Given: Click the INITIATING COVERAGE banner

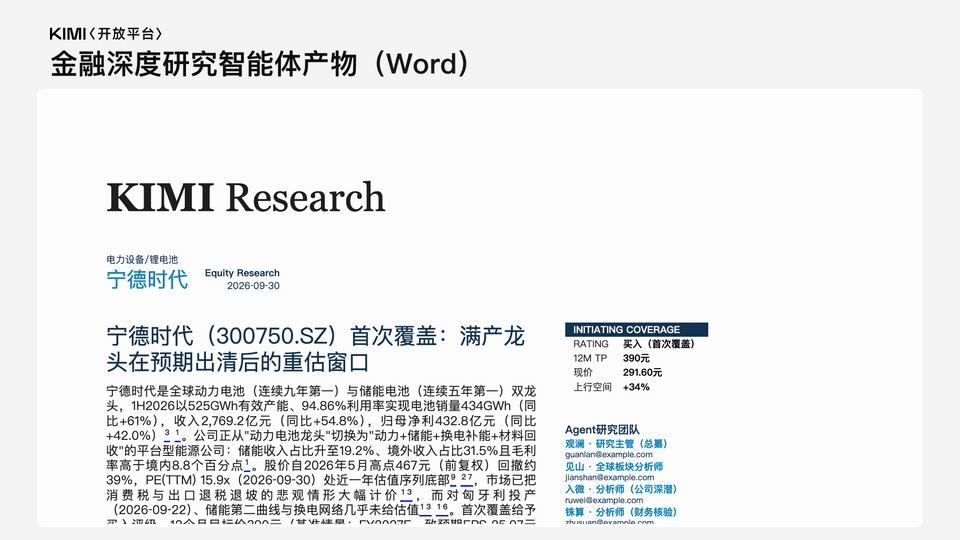Looking at the screenshot, I should point(636,329).
